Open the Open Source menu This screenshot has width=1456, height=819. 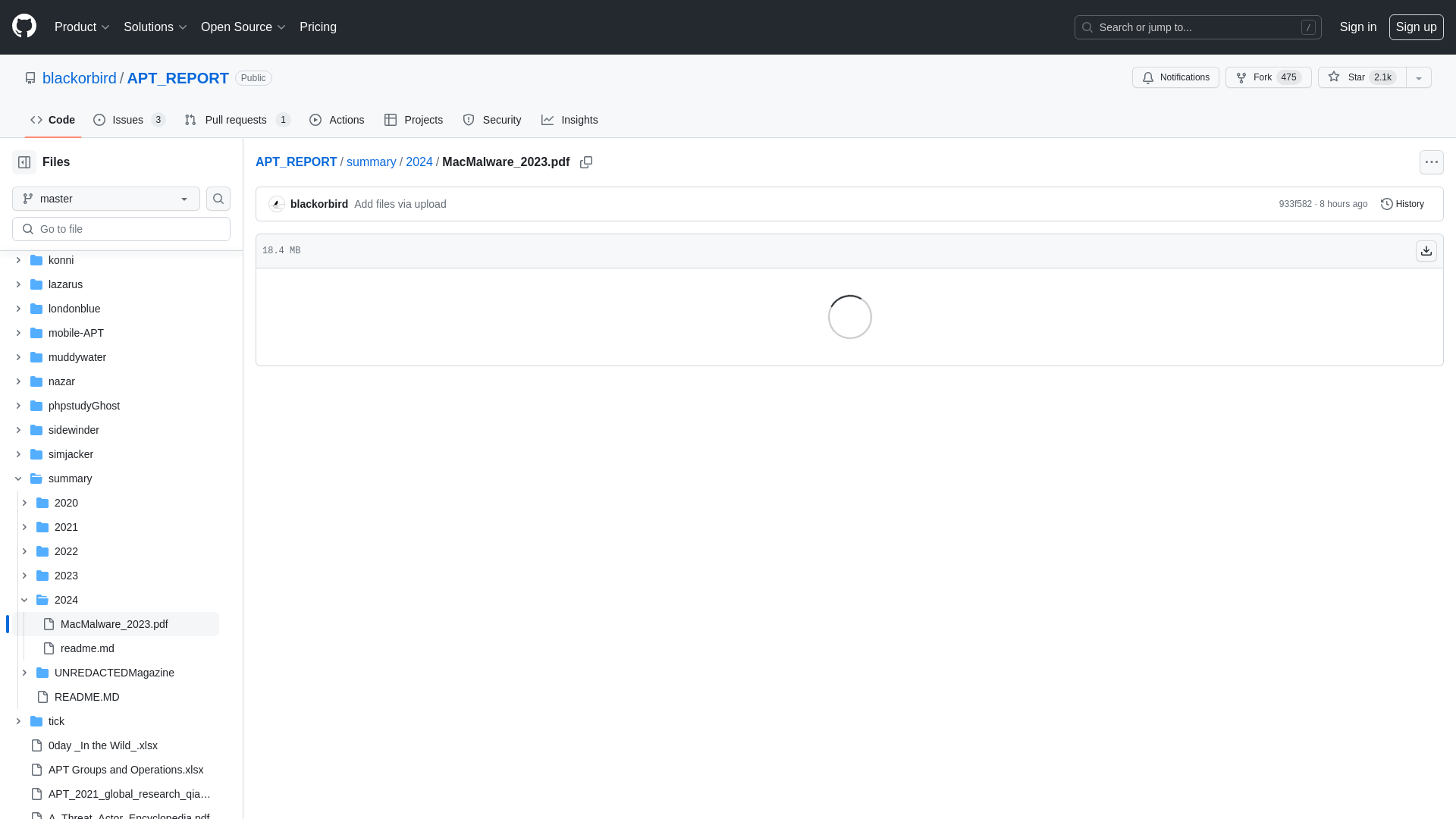pos(243,27)
